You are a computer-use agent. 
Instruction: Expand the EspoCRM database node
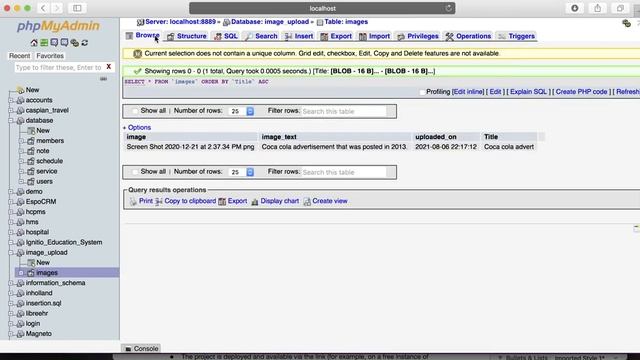tap(11, 202)
